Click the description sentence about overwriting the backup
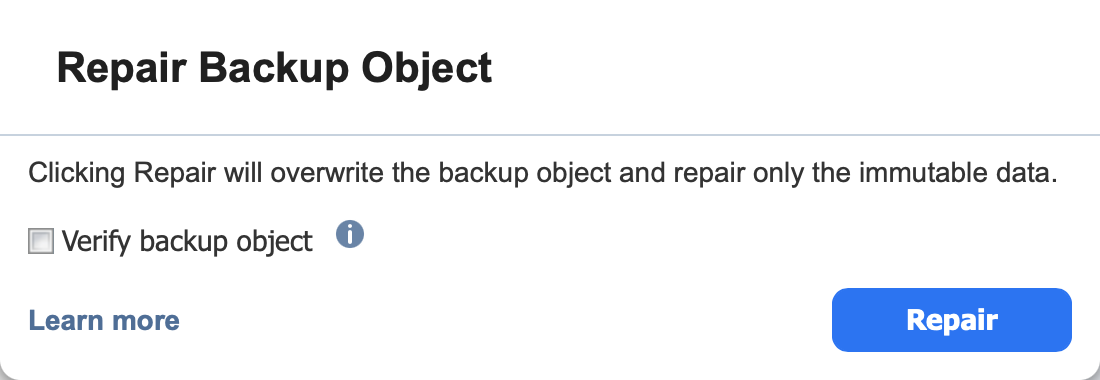 coord(542,173)
